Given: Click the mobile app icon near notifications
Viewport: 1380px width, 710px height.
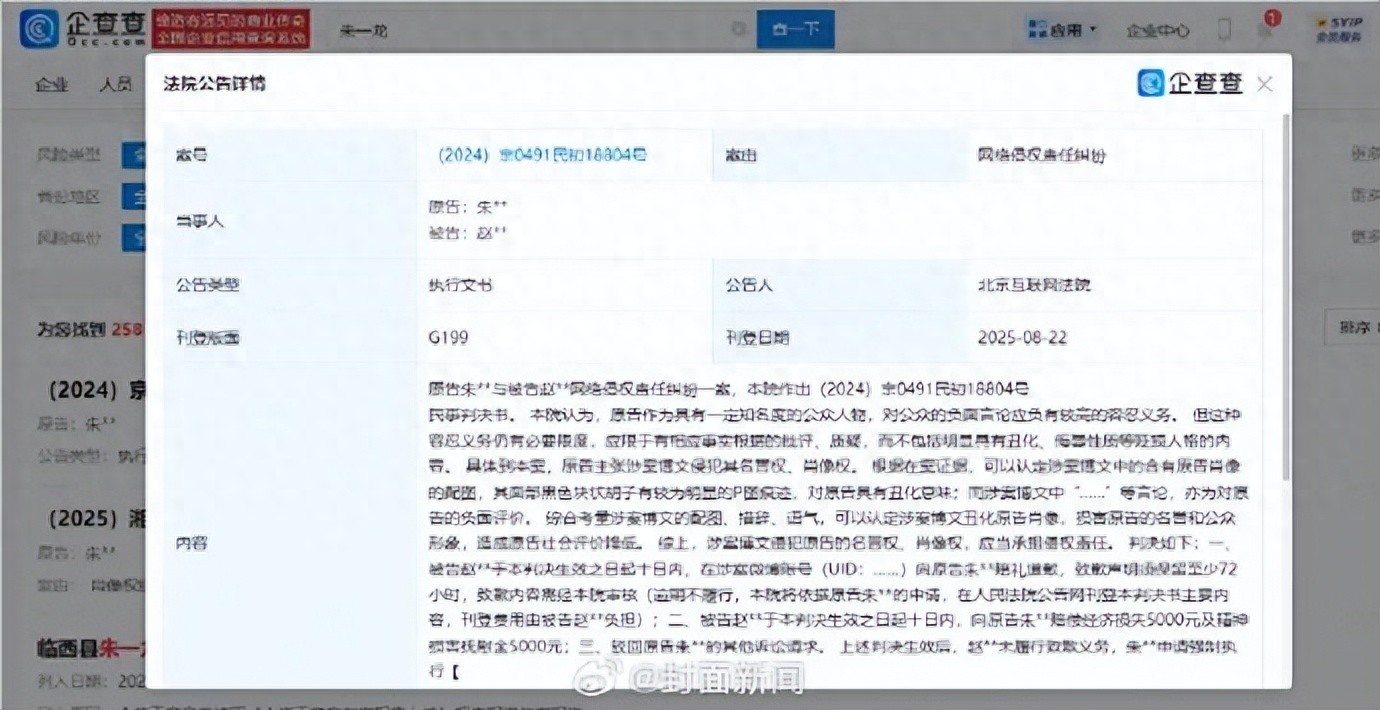Looking at the screenshot, I should (1224, 29).
